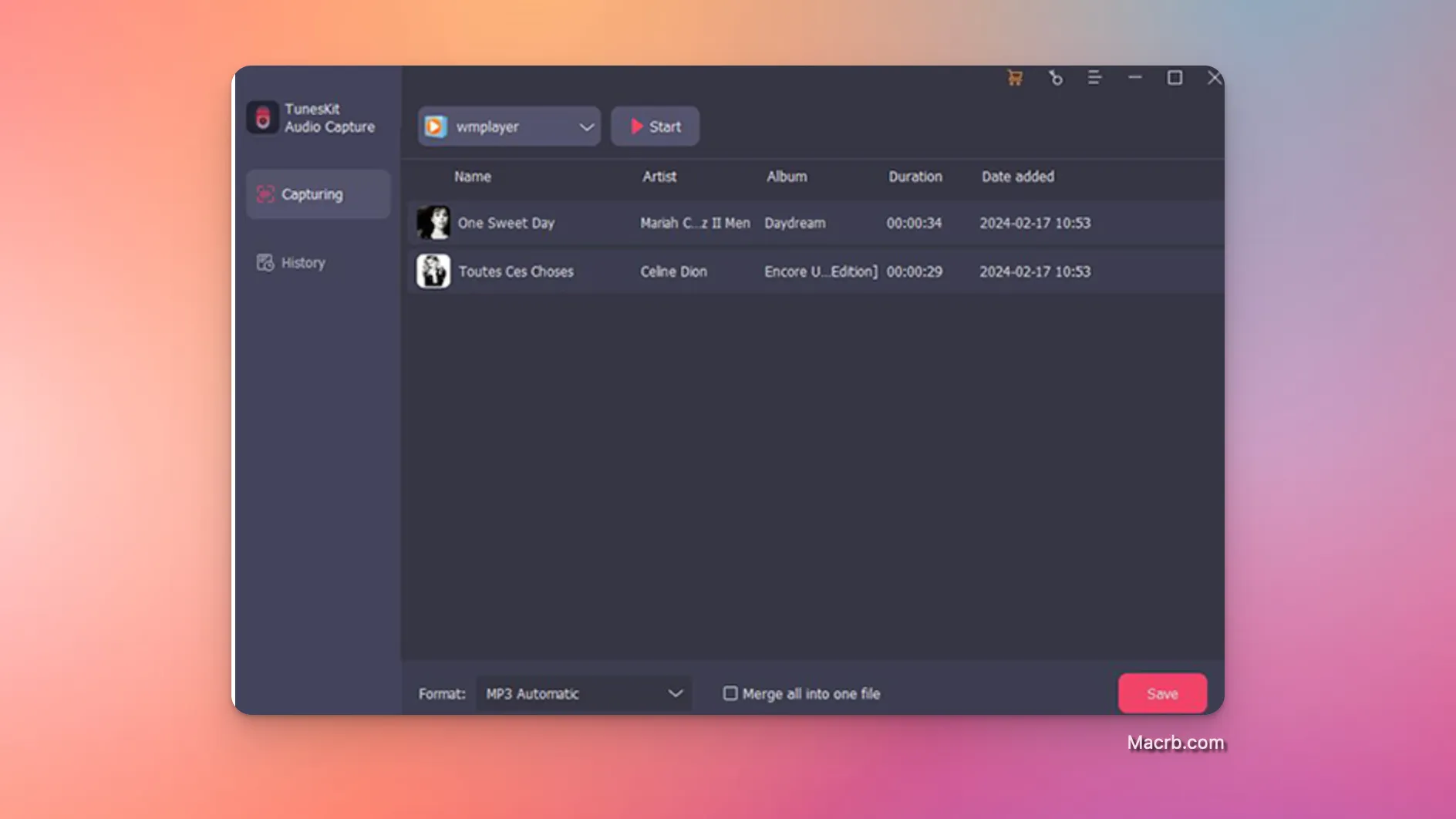Click the Duration column header
The height and width of the screenshot is (819, 1456).
[x=915, y=177]
